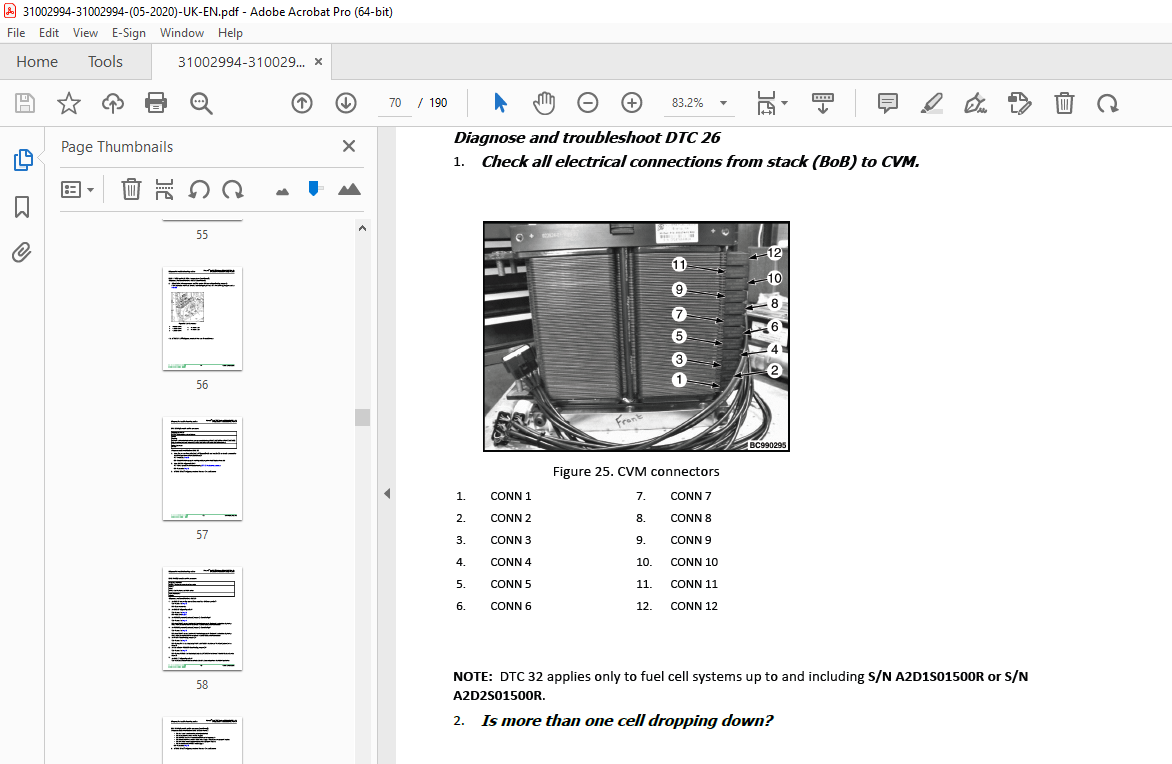The height and width of the screenshot is (764, 1172).
Task: Open the Edit menu
Action: point(49,33)
